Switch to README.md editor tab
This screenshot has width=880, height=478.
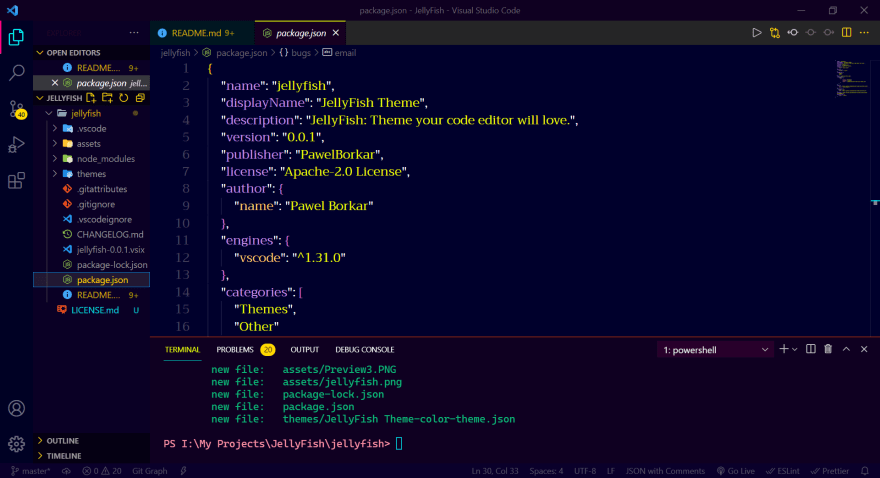202,33
